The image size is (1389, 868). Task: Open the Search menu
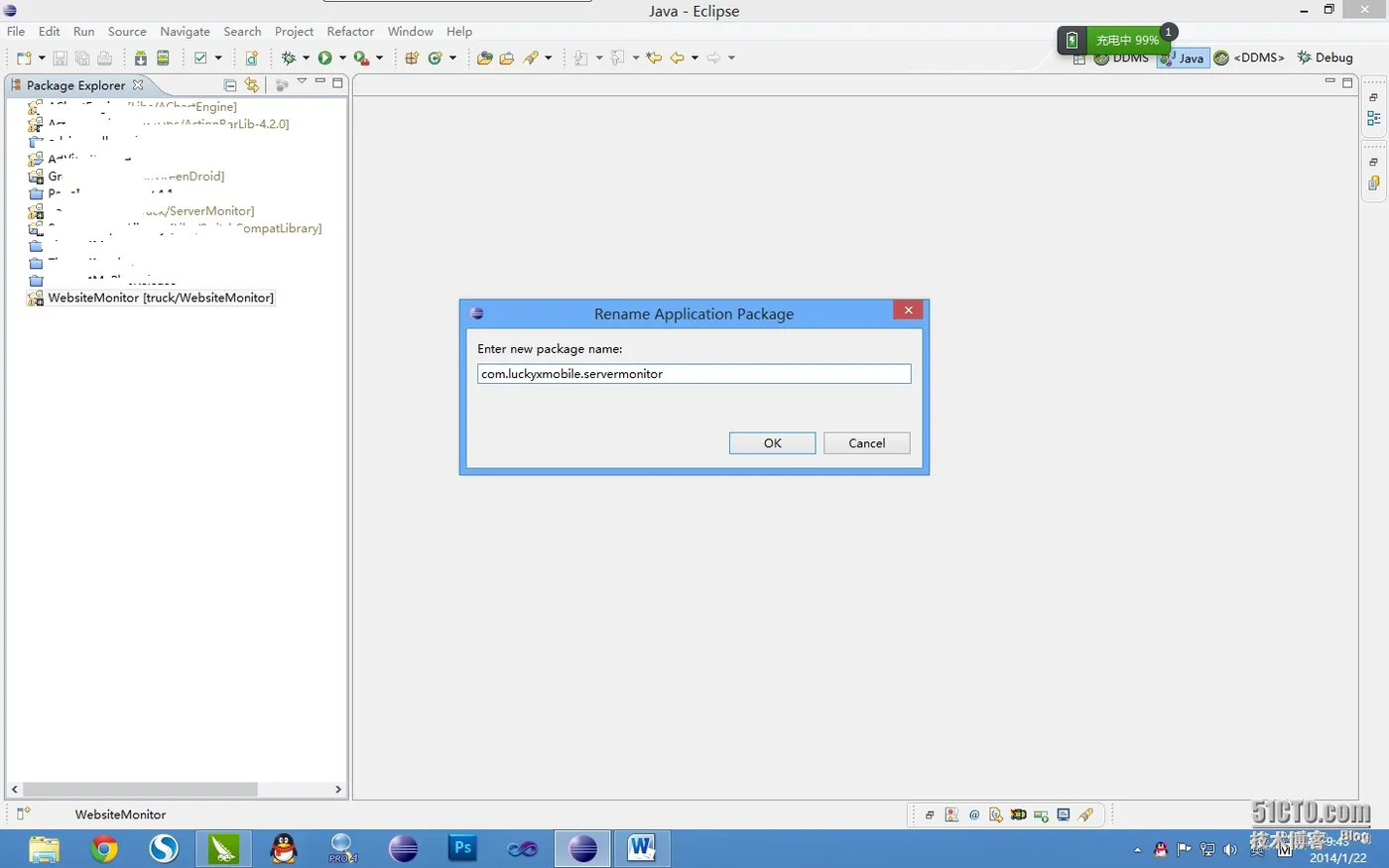tap(242, 32)
